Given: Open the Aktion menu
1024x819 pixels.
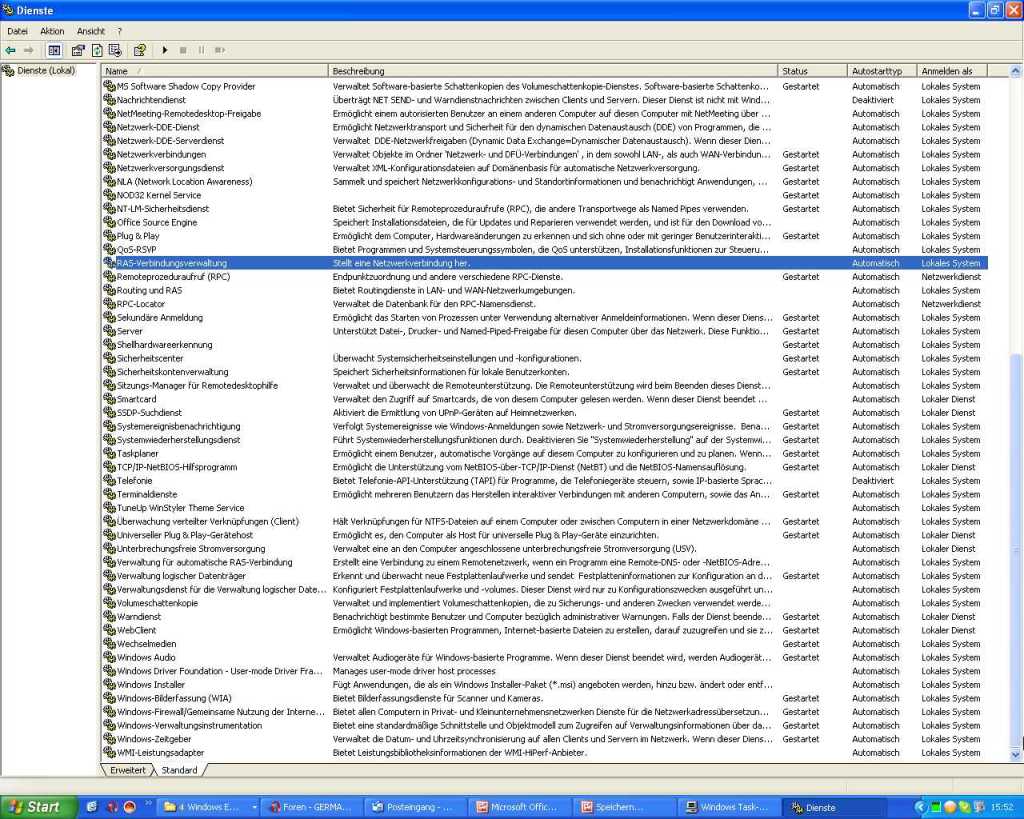Looking at the screenshot, I should (52, 31).
